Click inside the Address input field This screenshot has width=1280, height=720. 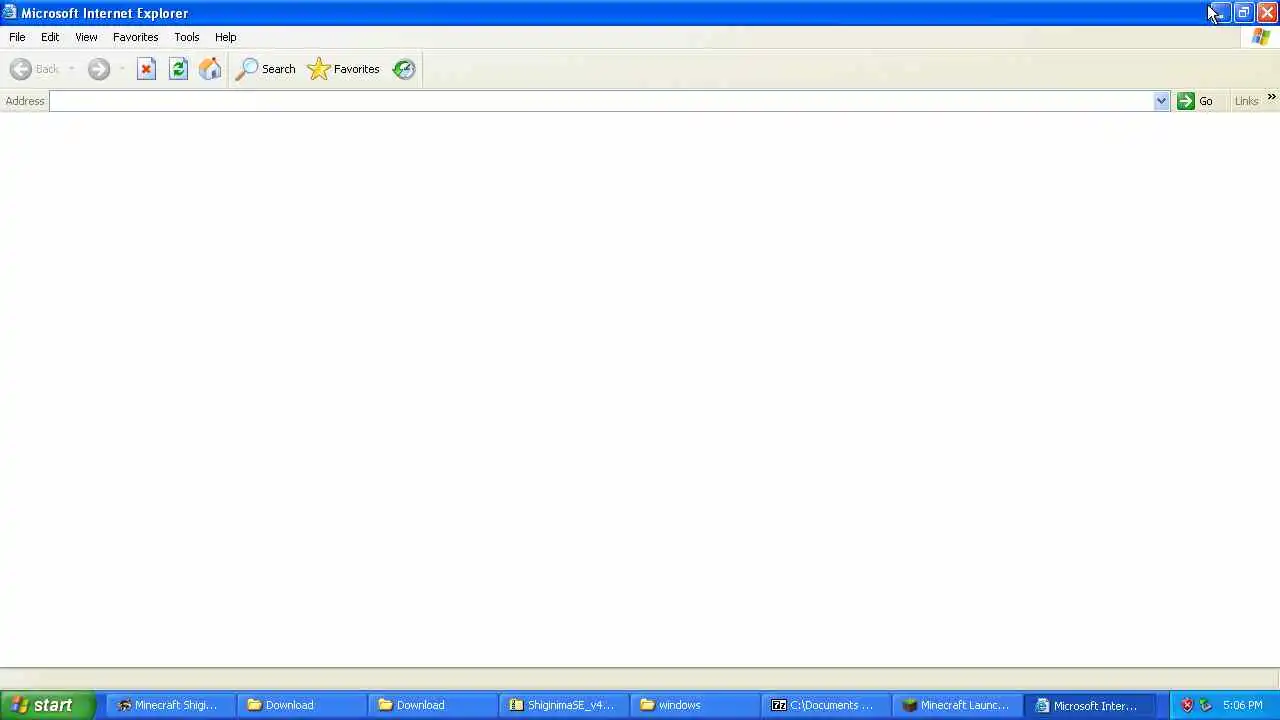pyautogui.click(x=601, y=101)
